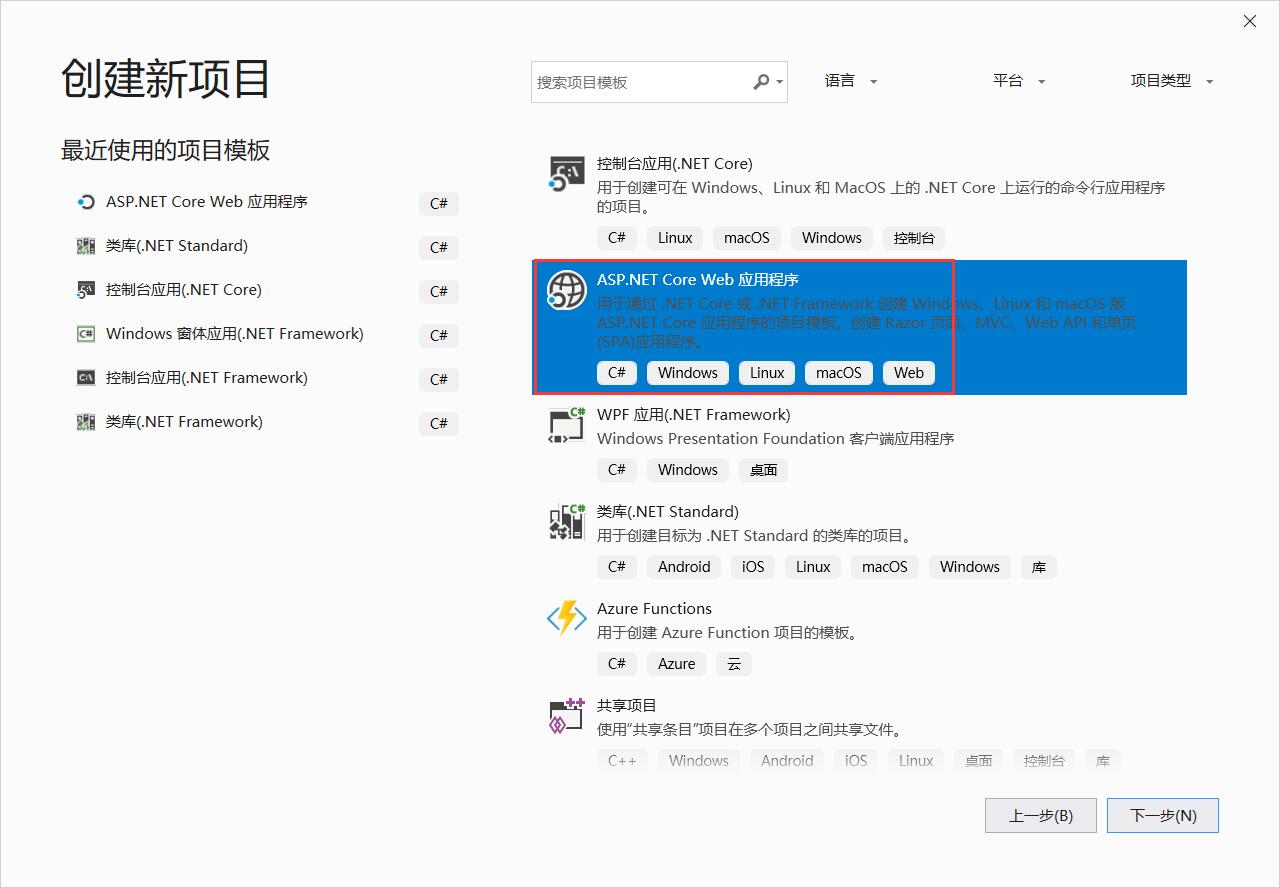Image resolution: width=1280 pixels, height=888 pixels.
Task: Click recent console app (.NET Framework) icon
Action: pos(86,378)
